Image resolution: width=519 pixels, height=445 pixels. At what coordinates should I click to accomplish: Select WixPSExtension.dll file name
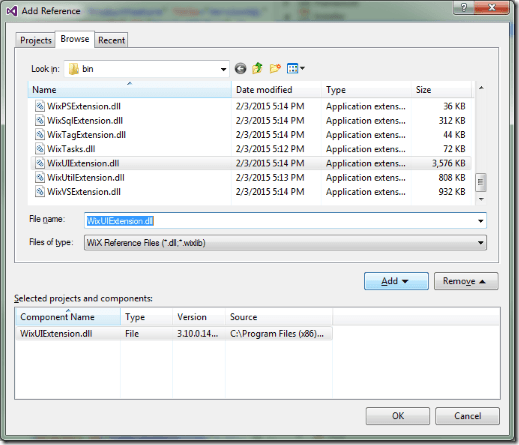coord(84,106)
